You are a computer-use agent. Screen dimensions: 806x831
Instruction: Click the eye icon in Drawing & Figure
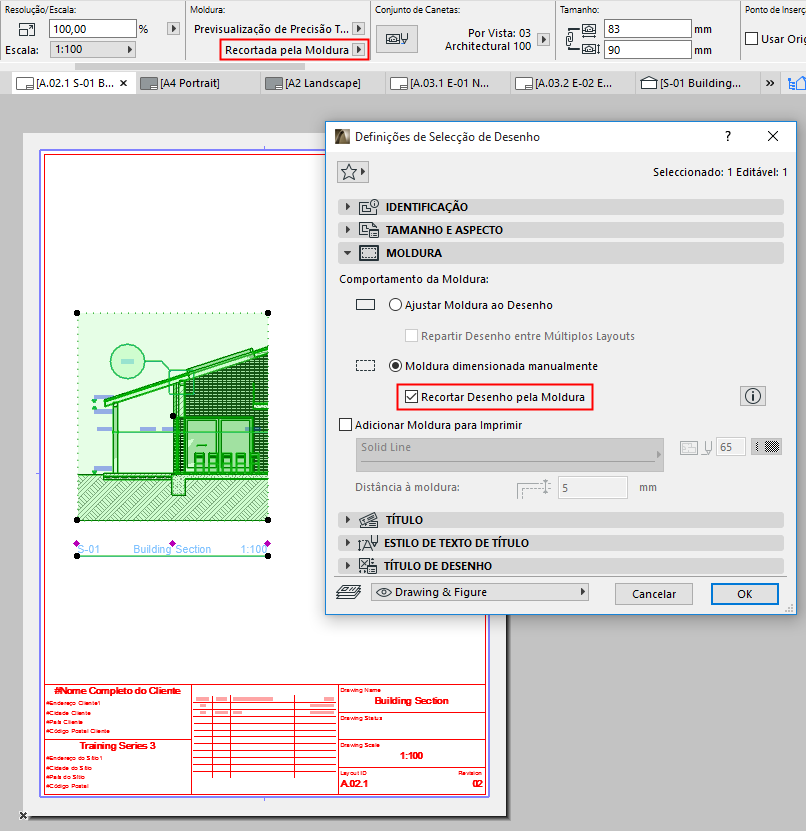[x=384, y=592]
